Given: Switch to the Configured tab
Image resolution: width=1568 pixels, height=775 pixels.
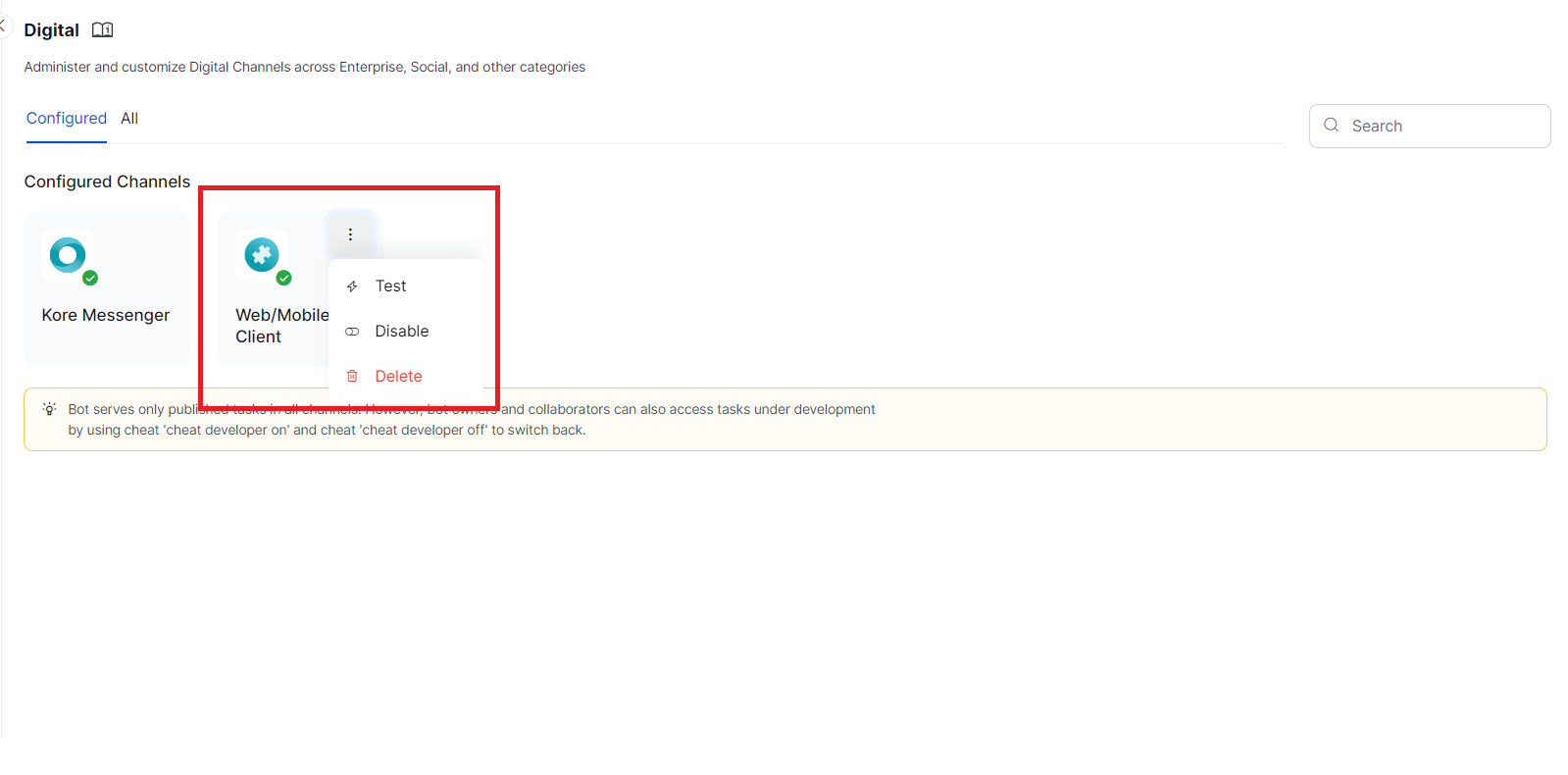Looking at the screenshot, I should (x=67, y=119).
